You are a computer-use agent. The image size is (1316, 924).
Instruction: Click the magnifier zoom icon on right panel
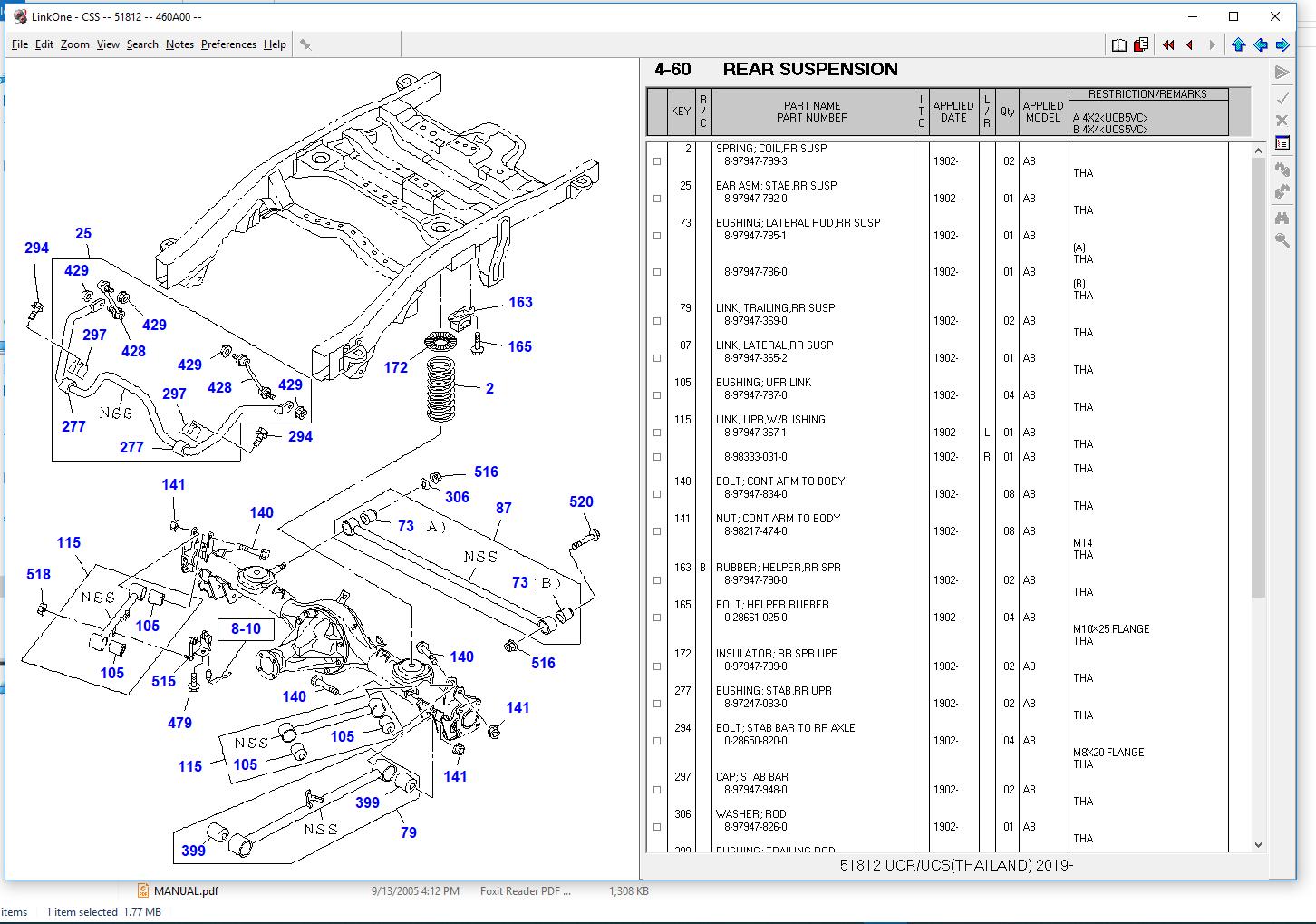point(1281,239)
